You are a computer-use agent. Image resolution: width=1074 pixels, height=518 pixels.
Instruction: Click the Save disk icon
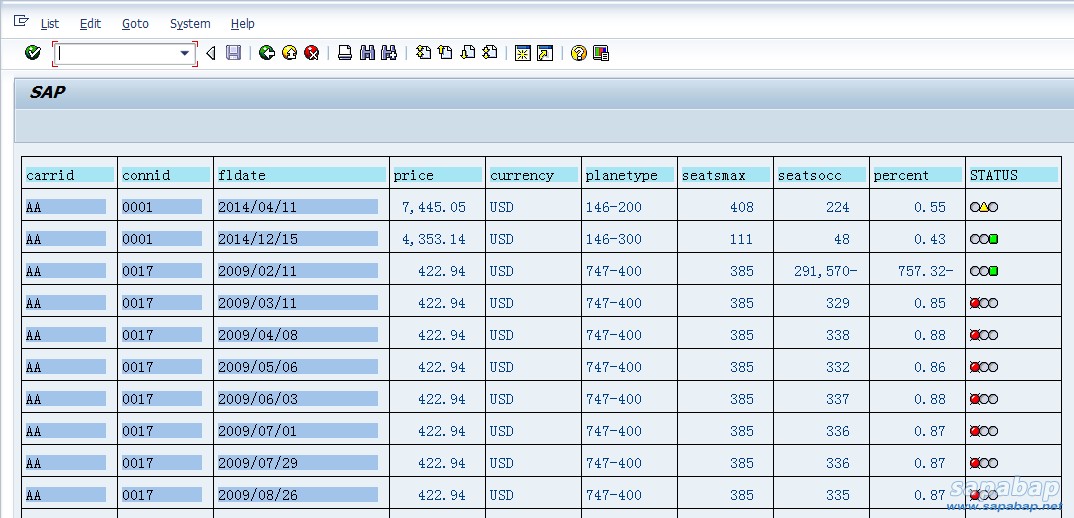(233, 53)
